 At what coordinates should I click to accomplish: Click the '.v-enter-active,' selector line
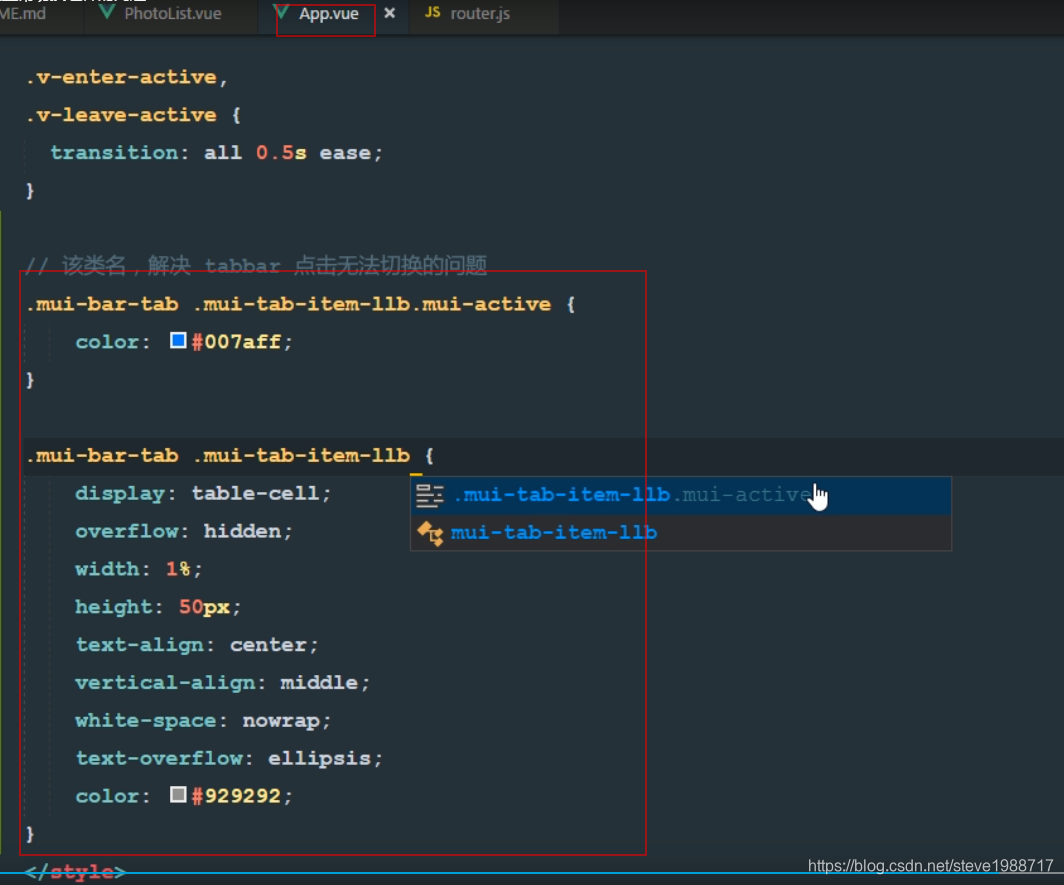click(126, 77)
